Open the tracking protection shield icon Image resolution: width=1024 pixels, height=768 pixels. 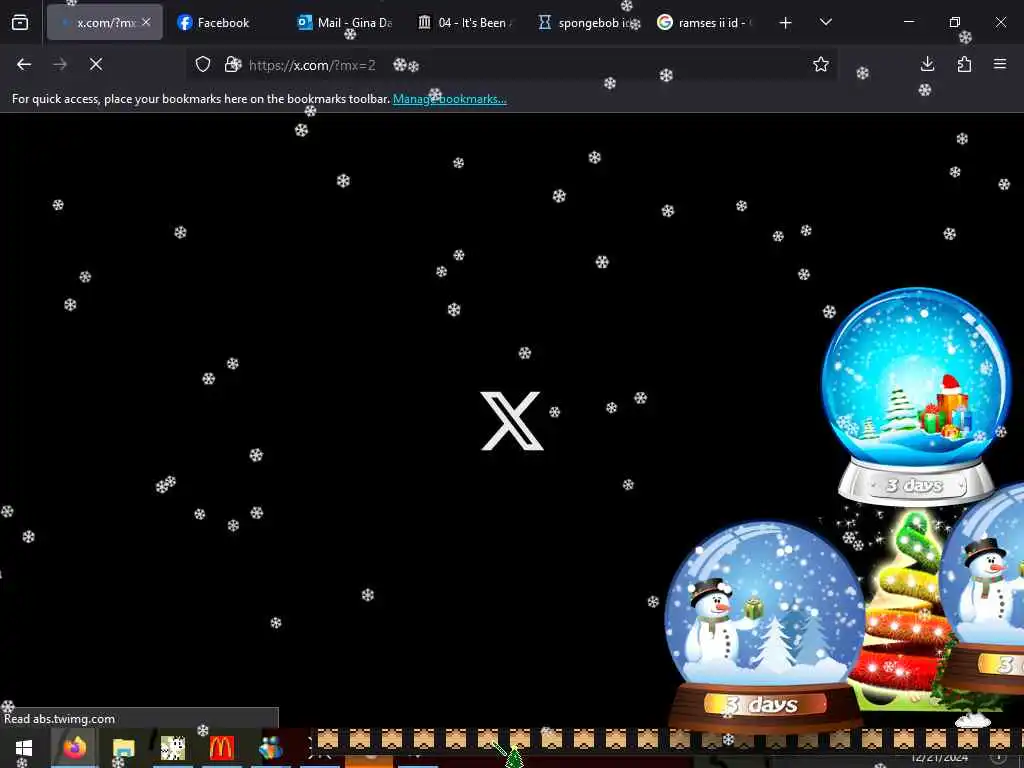[x=203, y=64]
